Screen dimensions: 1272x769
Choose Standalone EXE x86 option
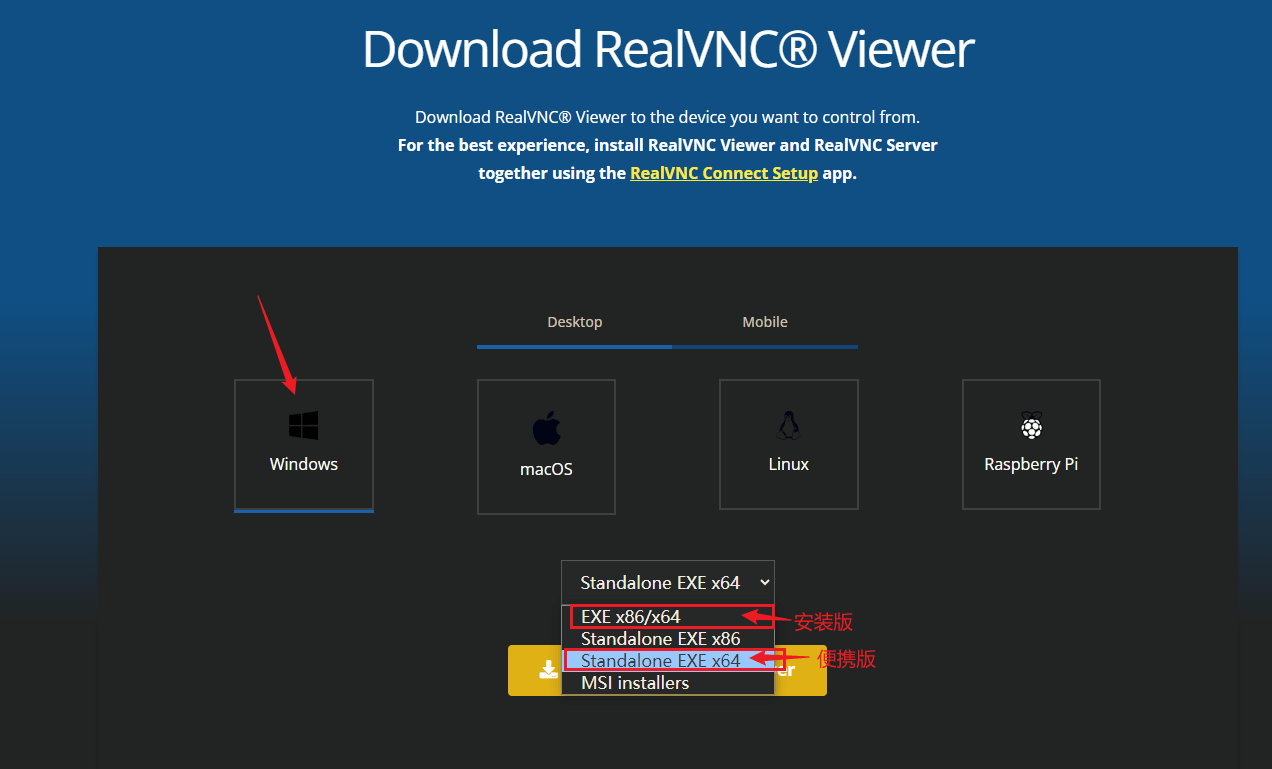pyautogui.click(x=667, y=639)
